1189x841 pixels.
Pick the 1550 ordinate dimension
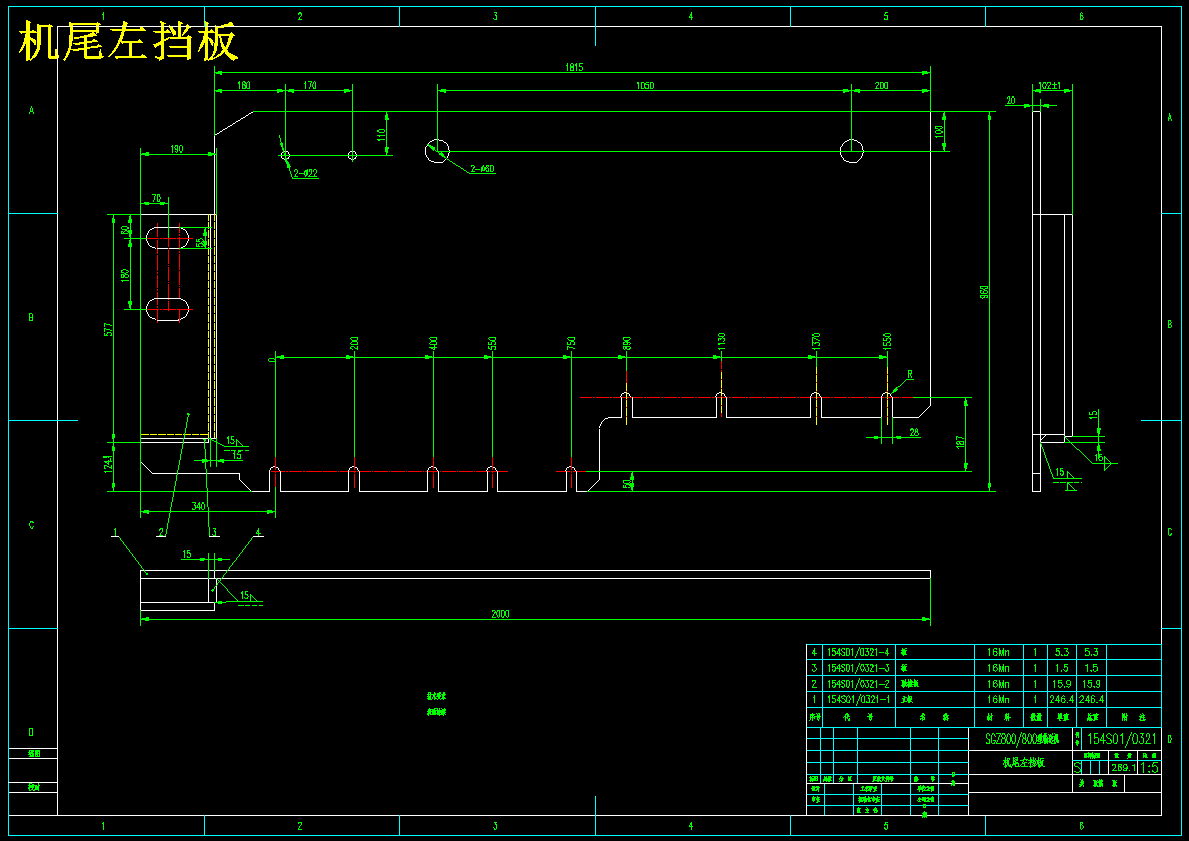click(x=886, y=340)
